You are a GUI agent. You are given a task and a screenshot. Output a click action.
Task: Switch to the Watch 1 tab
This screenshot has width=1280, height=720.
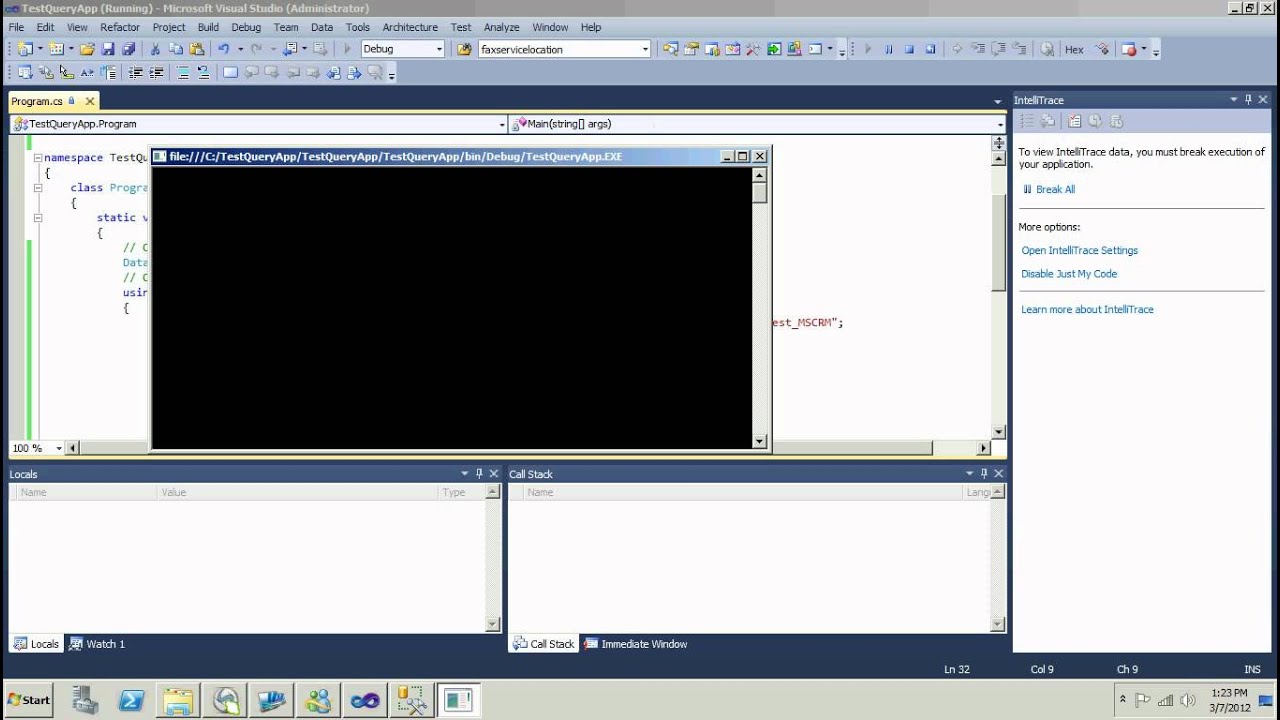[97, 644]
